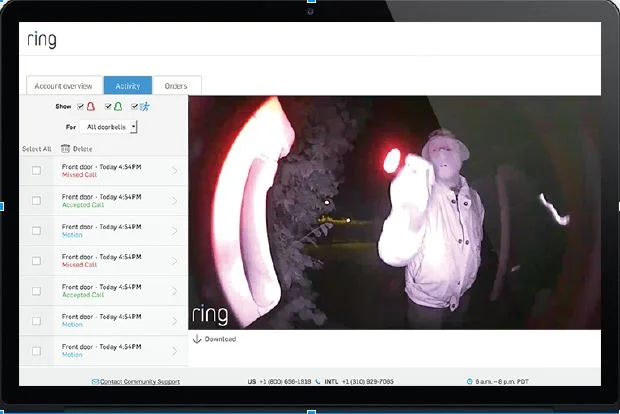The height and width of the screenshot is (414, 620).
Task: Toggle the checkbox beside the red bell filter
Action: pyautogui.click(x=81, y=106)
